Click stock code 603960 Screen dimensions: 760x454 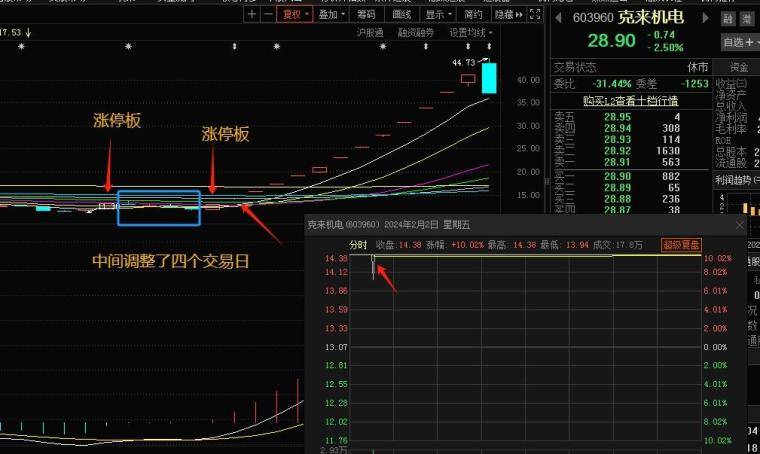[x=593, y=18]
